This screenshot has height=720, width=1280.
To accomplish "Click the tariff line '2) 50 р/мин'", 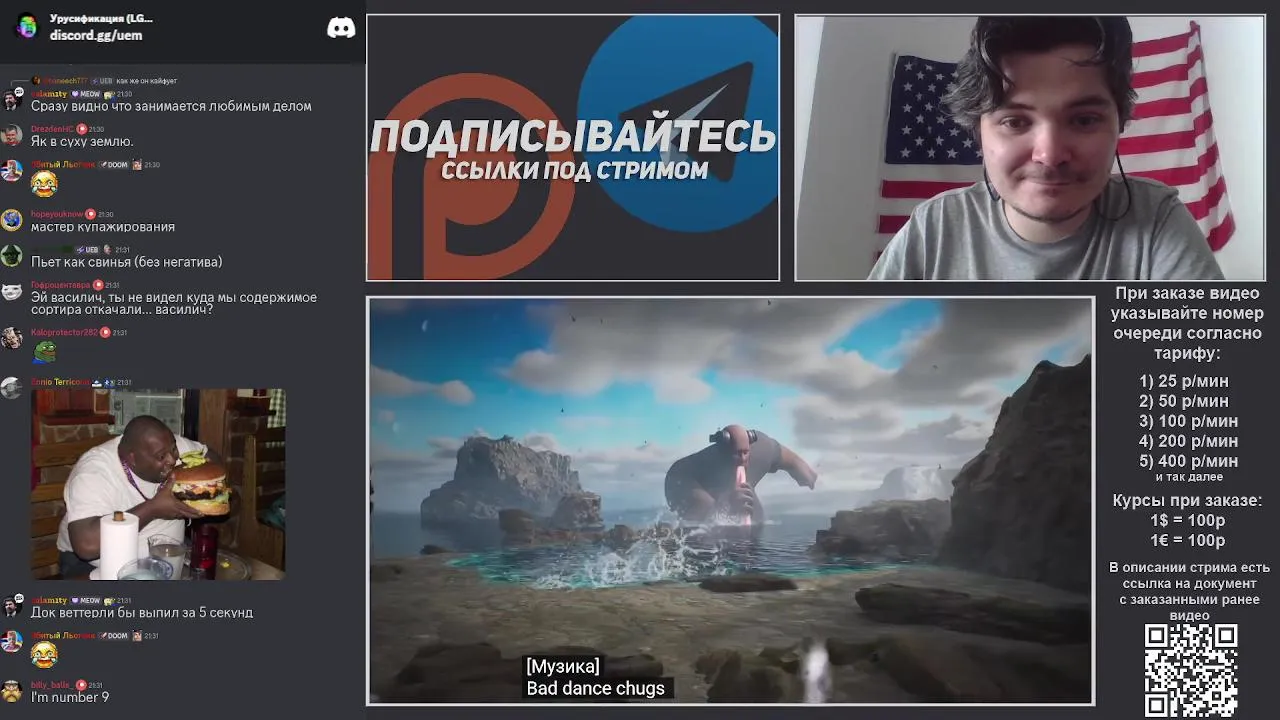I will [x=1184, y=401].
